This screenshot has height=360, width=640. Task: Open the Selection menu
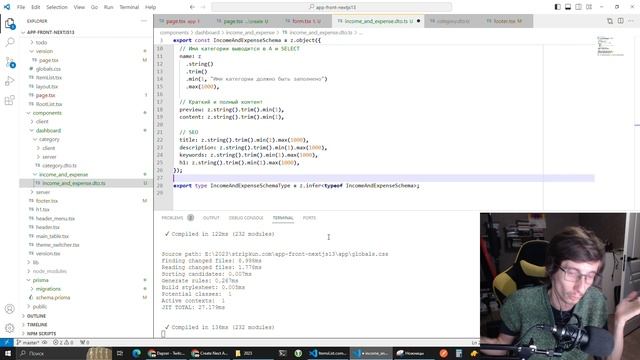click(x=57, y=7)
